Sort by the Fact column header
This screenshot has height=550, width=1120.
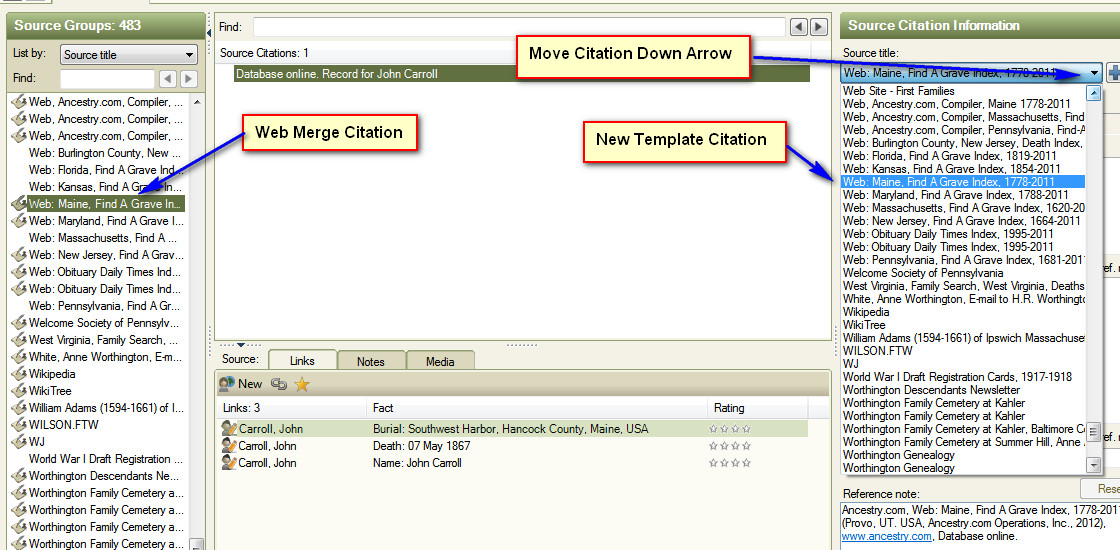536,409
